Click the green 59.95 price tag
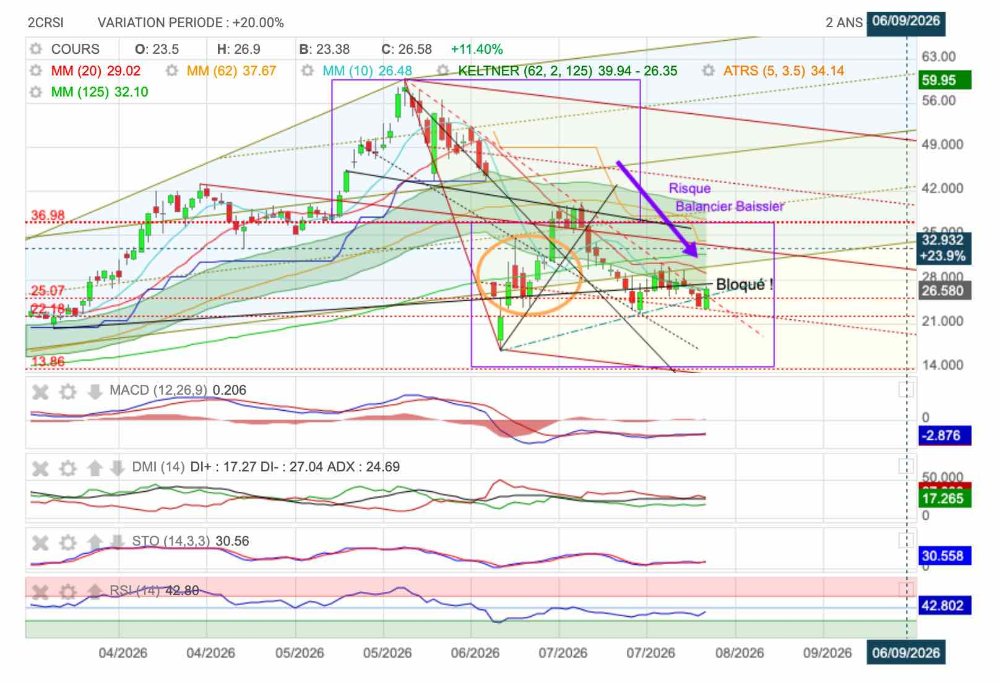The image size is (1000, 683). [945, 80]
